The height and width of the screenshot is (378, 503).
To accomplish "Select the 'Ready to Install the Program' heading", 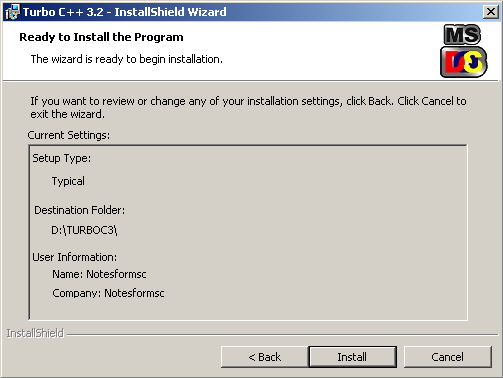I will (101, 37).
